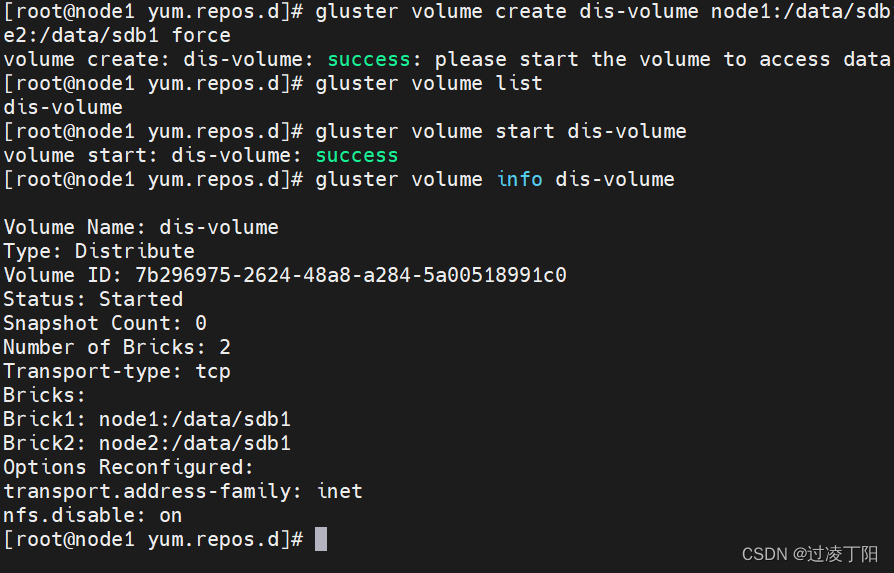Click green 'success' in volume start output
Image resolution: width=894 pixels, height=573 pixels.
coord(357,156)
